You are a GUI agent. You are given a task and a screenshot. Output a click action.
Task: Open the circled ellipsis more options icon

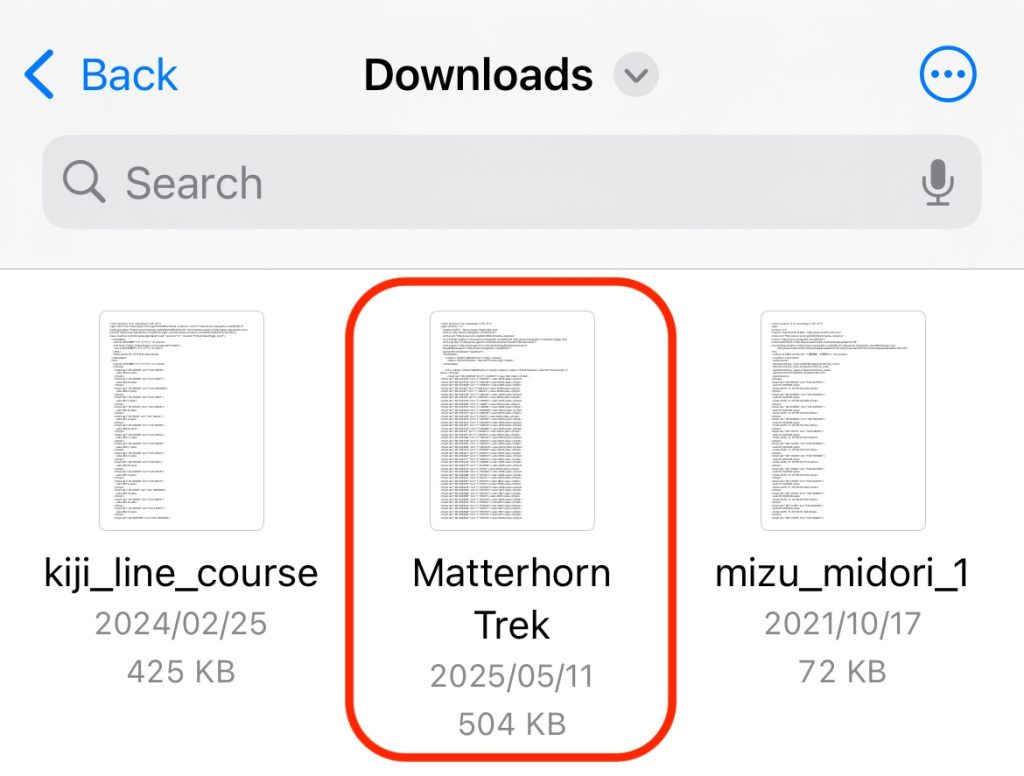click(x=948, y=74)
